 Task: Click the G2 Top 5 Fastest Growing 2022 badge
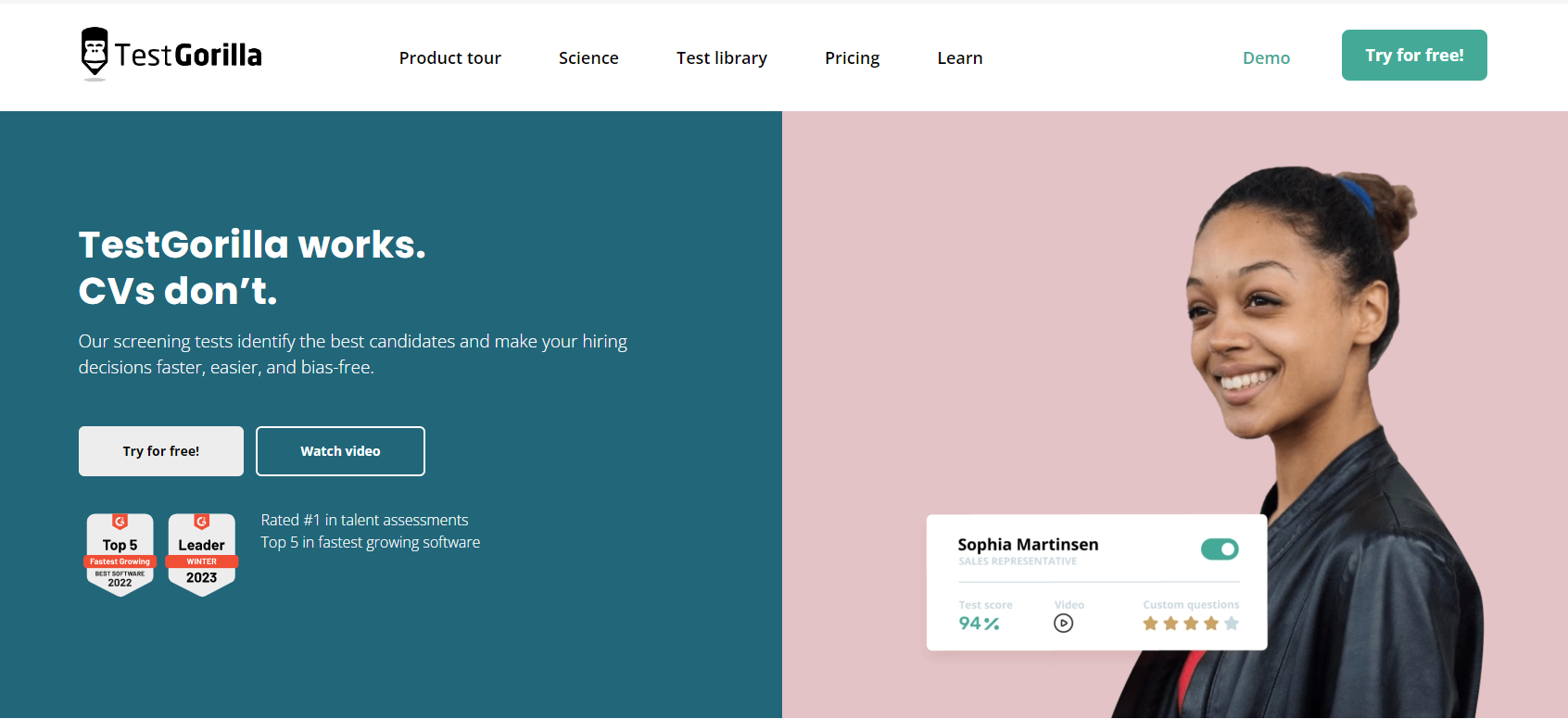coord(120,554)
